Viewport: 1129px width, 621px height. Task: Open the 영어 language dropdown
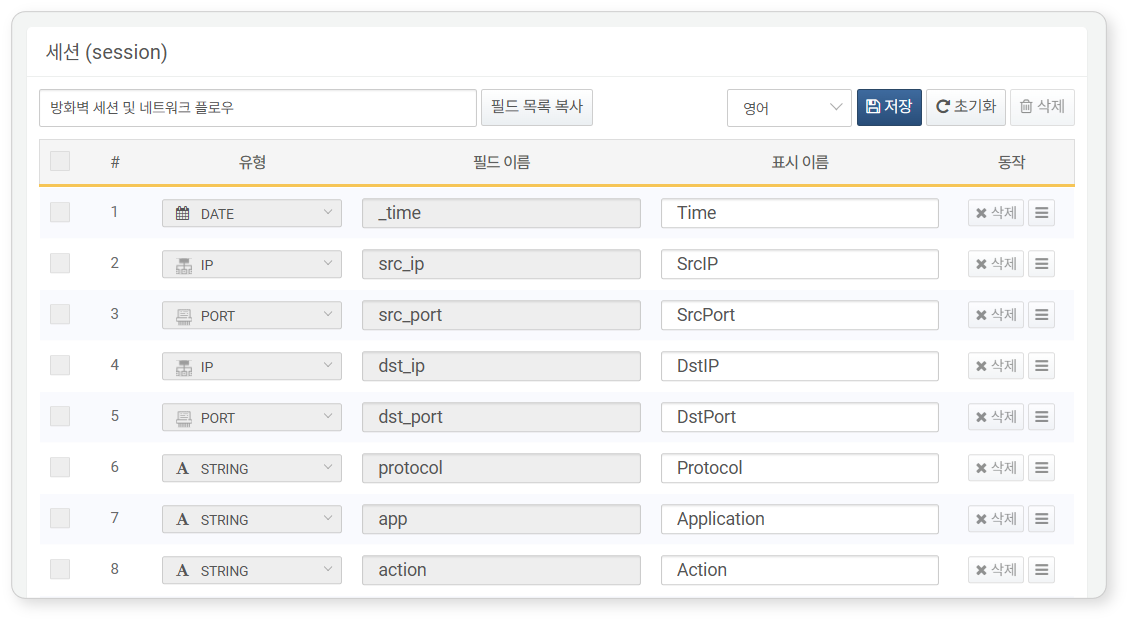tap(789, 108)
